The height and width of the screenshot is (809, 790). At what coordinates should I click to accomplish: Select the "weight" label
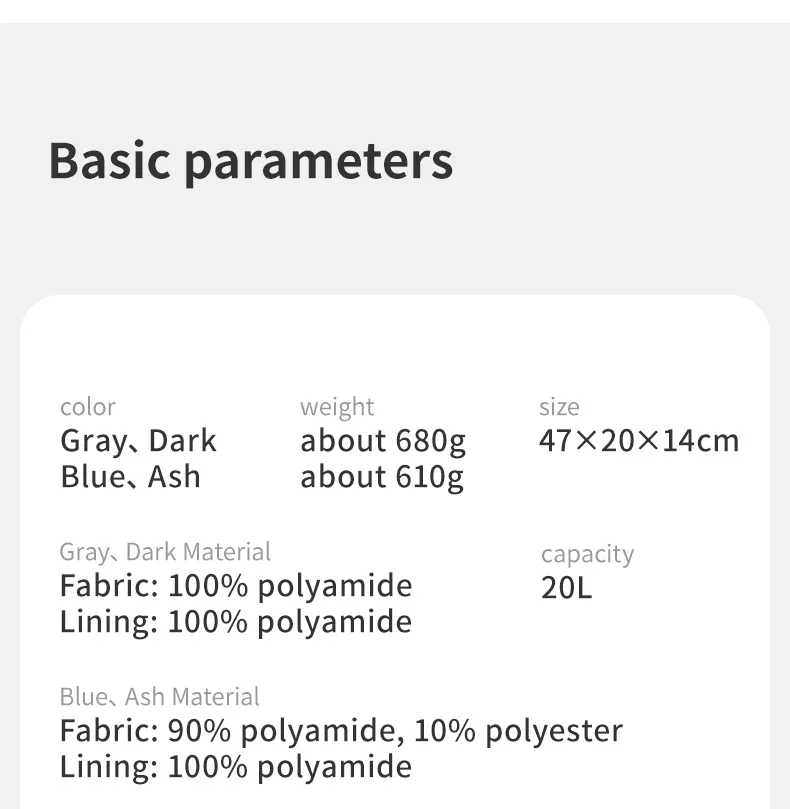pos(337,407)
